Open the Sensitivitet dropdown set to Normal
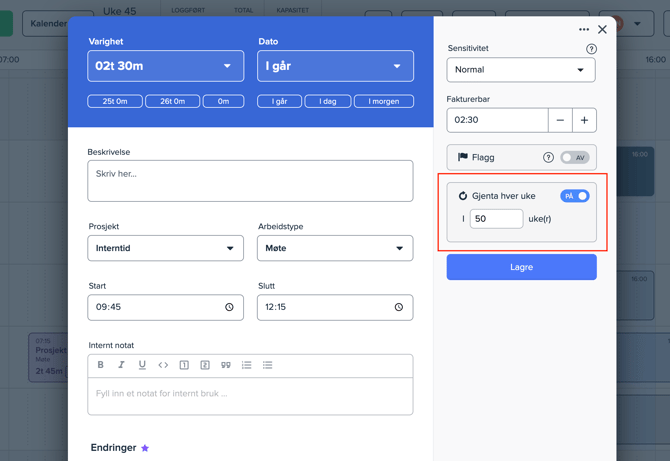Viewport: 670px width, 461px height. tap(521, 70)
